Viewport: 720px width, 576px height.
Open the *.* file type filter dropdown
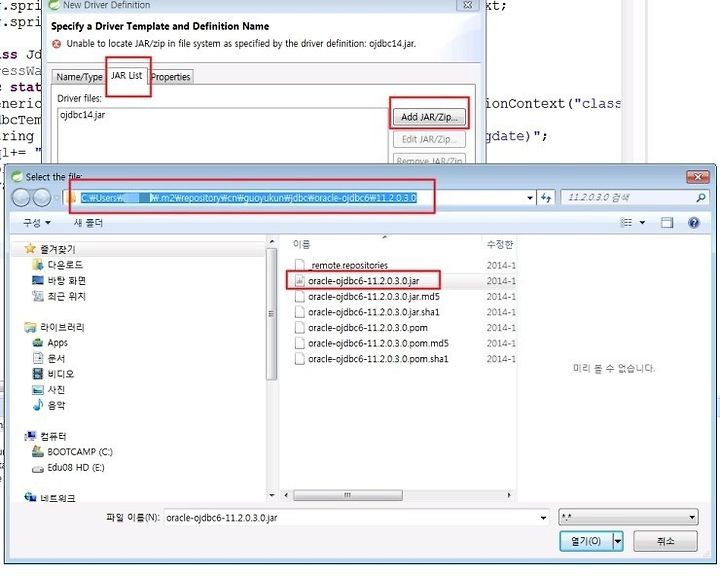click(628, 517)
